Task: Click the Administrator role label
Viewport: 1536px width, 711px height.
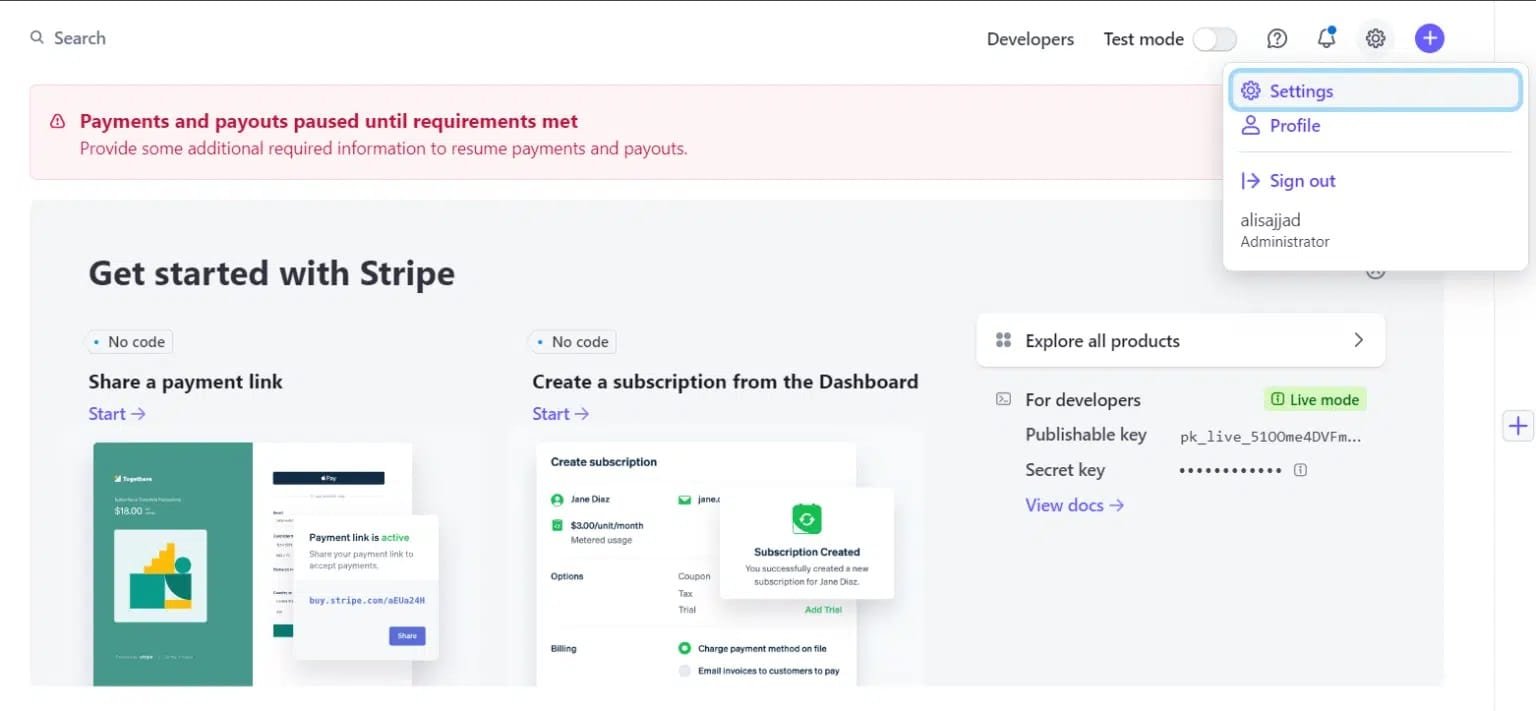Action: point(1285,242)
